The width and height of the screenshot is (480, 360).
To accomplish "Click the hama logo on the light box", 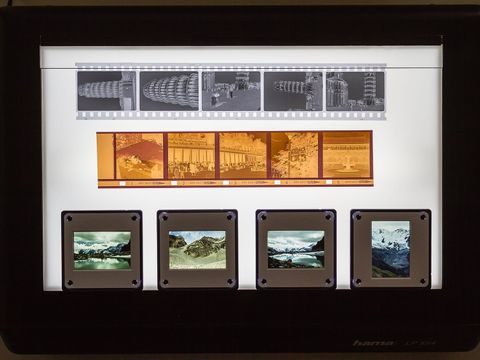I will (x=373, y=343).
